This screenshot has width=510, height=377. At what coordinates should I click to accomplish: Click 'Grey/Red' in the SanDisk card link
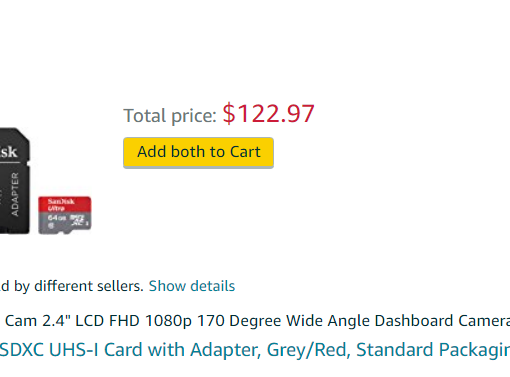309,350
